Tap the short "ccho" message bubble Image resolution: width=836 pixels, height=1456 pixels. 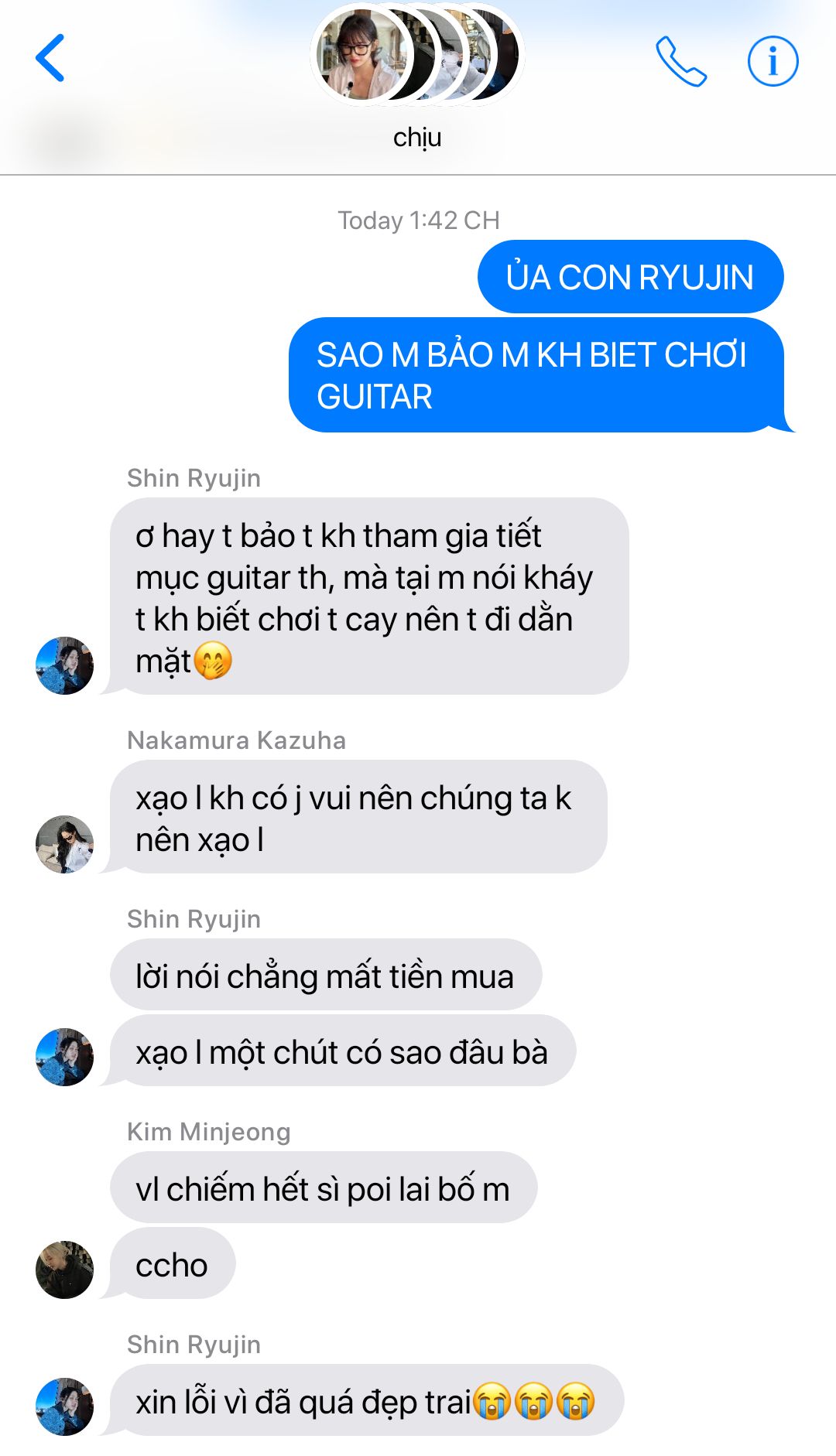[x=173, y=1263]
